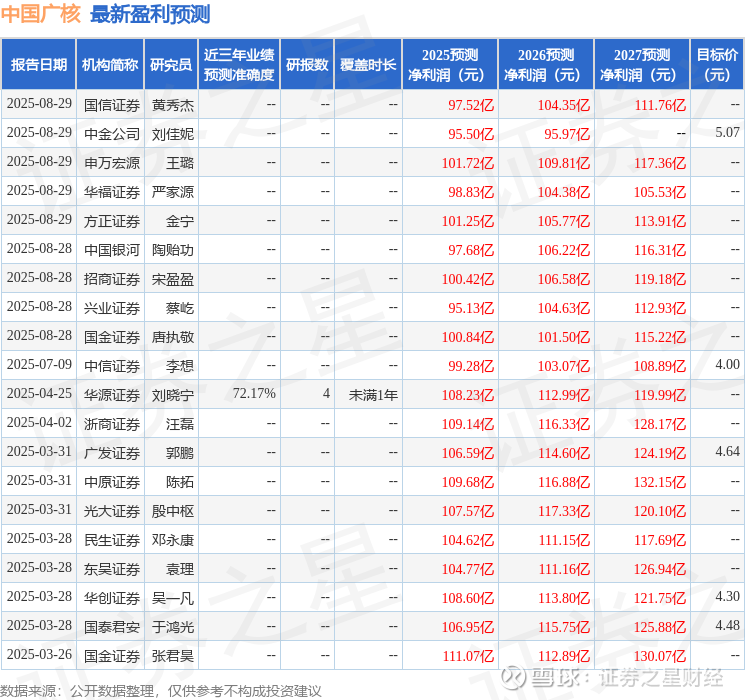Select the 覆盖时长 column header

(368, 65)
